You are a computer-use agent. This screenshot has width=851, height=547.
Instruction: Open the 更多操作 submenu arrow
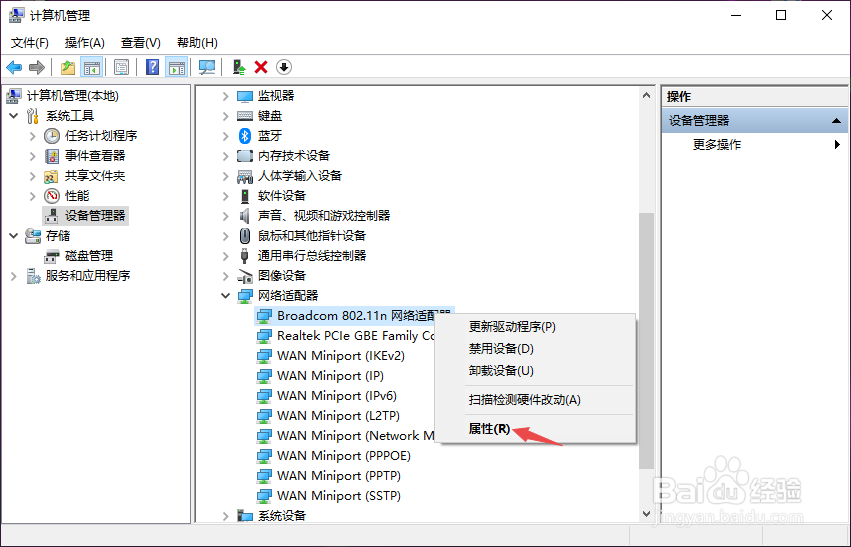(x=837, y=144)
